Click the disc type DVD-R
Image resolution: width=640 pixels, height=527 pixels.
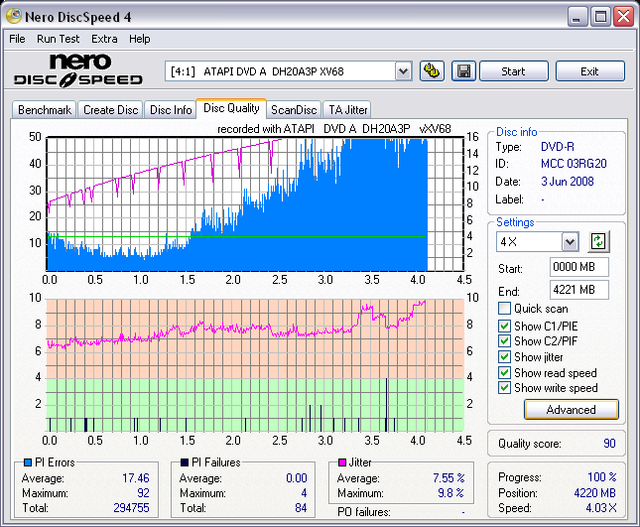[557, 147]
